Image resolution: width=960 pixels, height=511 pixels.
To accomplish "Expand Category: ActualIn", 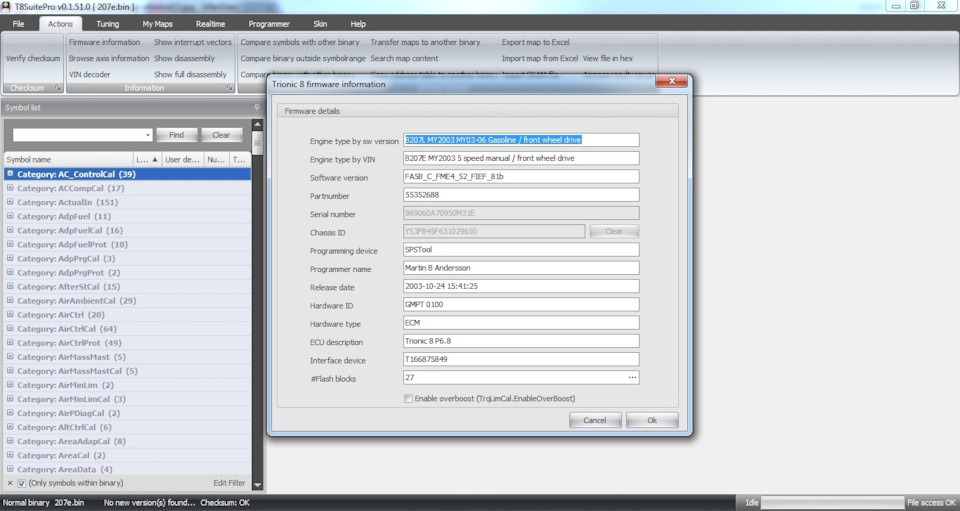I will pos(10,202).
